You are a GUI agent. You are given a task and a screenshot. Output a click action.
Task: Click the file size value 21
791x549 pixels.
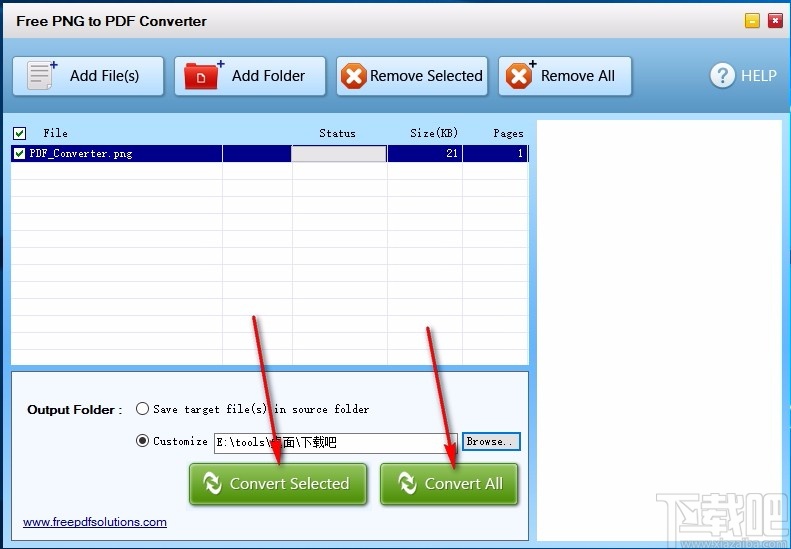coord(452,153)
